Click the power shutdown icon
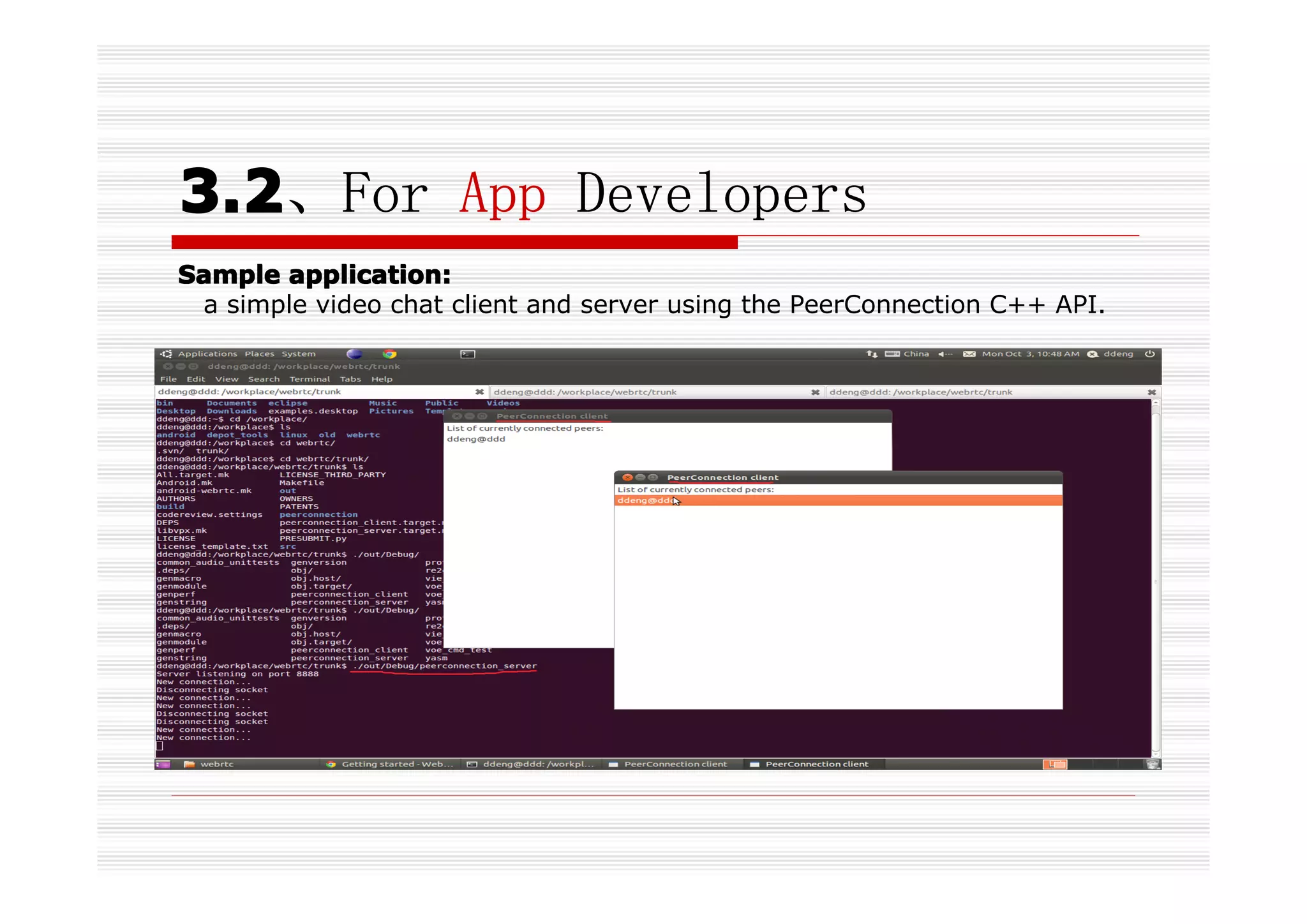 point(1149,354)
